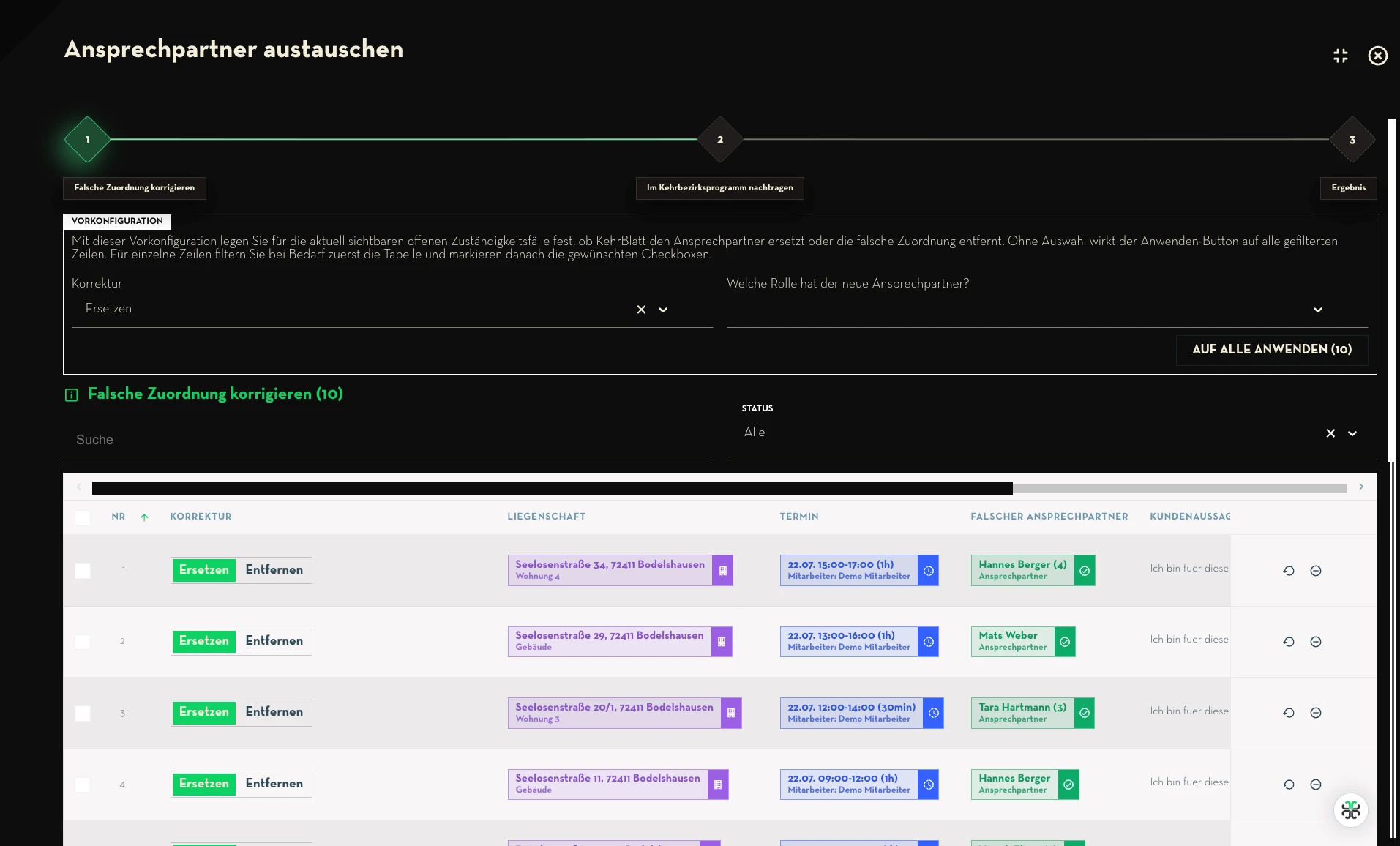Click the info icon beside section heading

pyautogui.click(x=72, y=395)
